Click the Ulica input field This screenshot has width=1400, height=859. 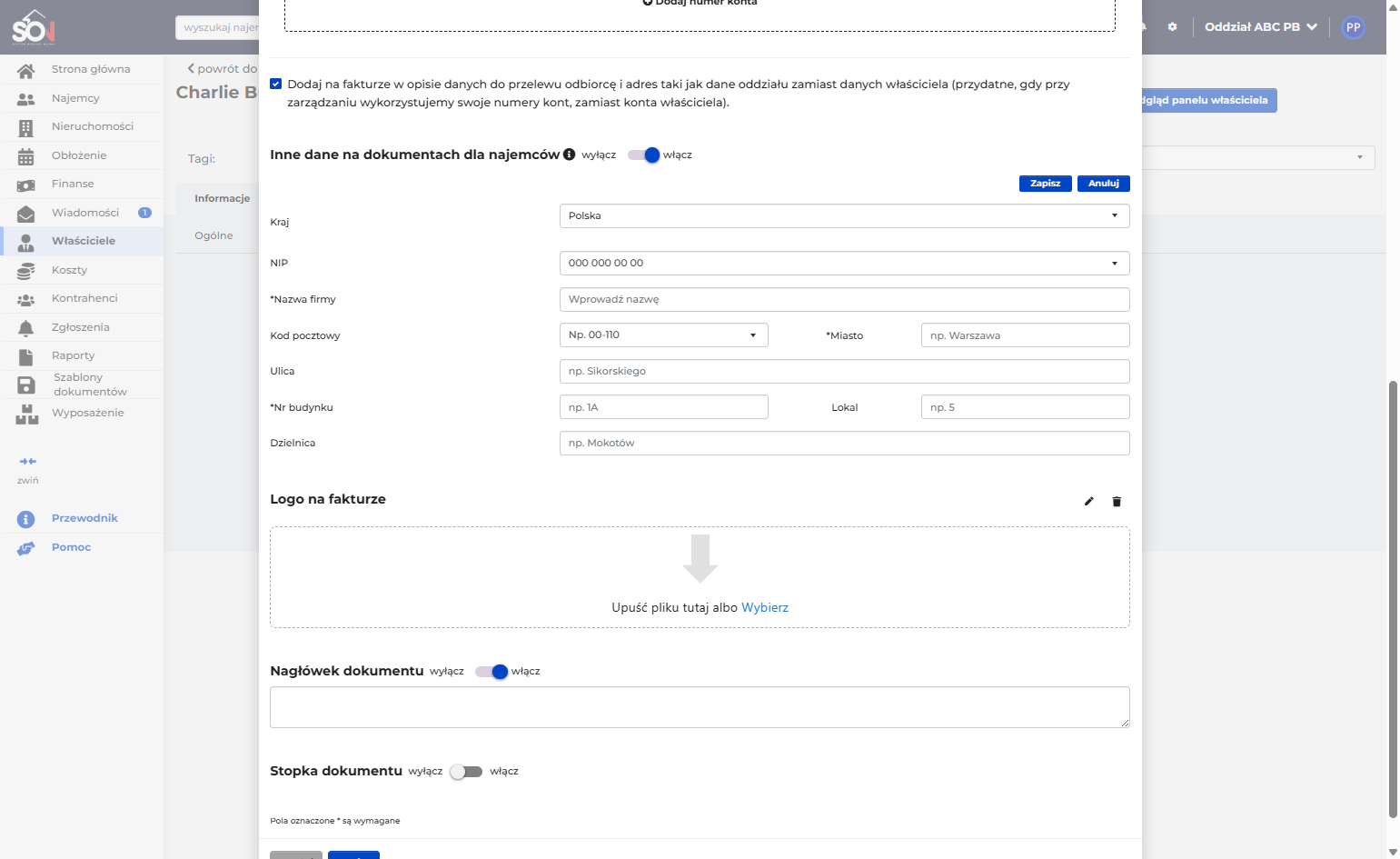845,372
